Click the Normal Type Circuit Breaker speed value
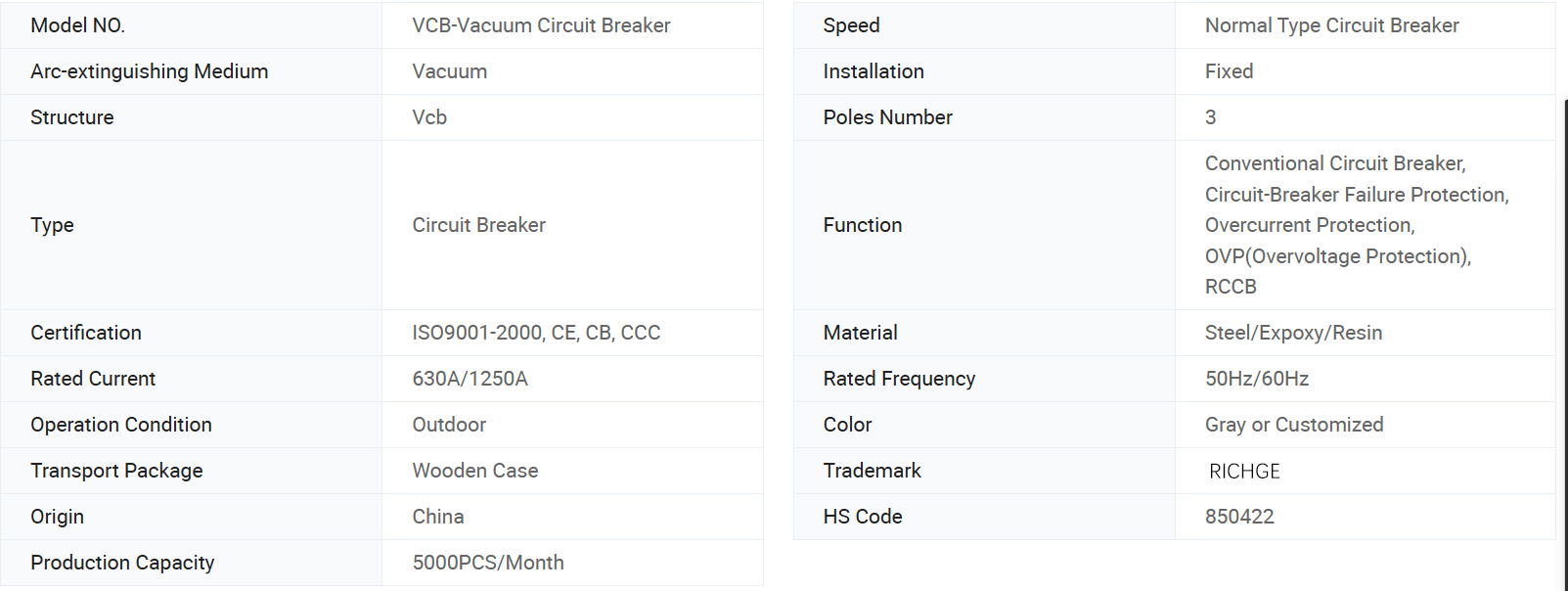The width and height of the screenshot is (1568, 591). (1331, 25)
